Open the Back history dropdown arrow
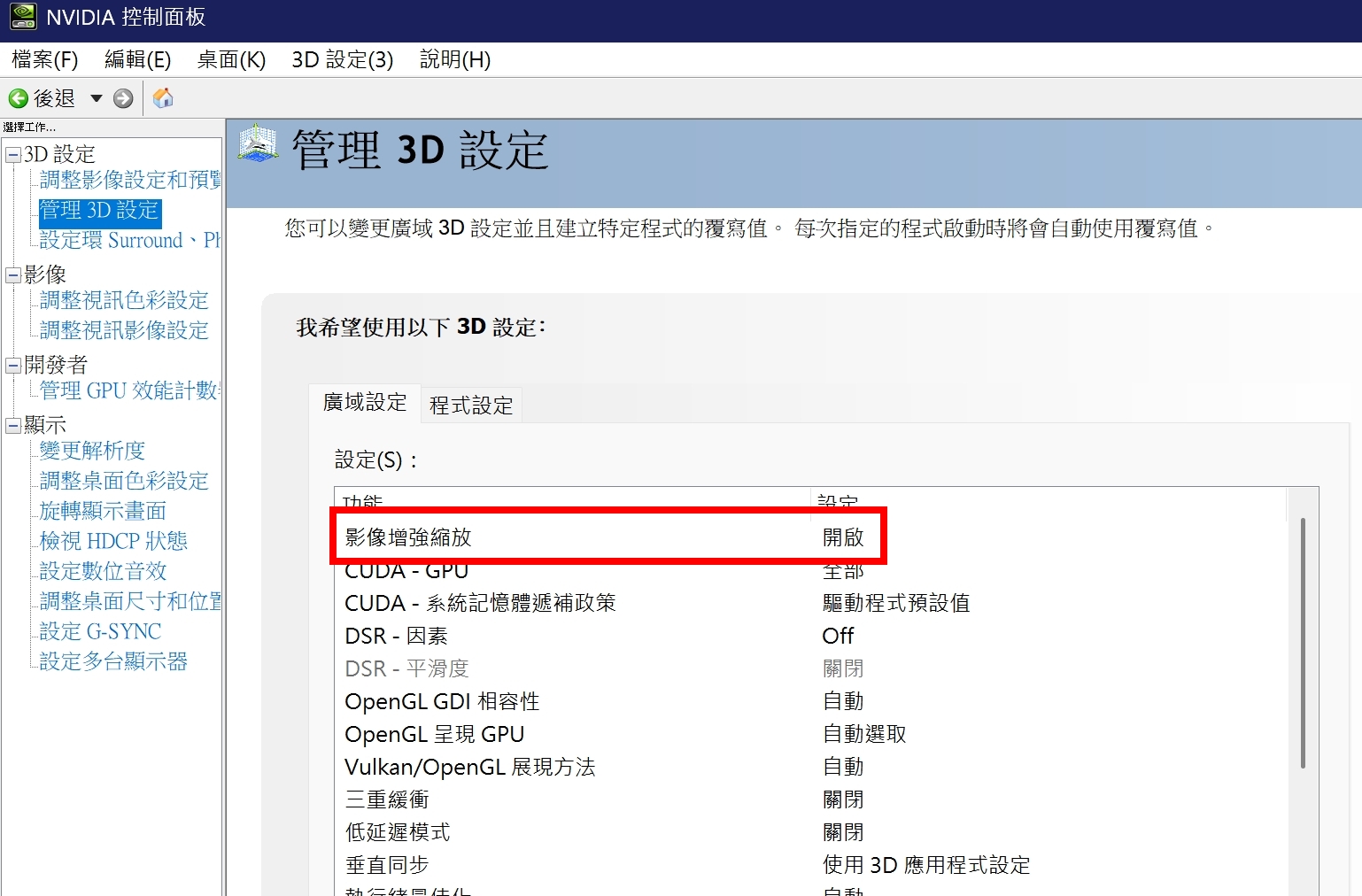 (x=97, y=98)
